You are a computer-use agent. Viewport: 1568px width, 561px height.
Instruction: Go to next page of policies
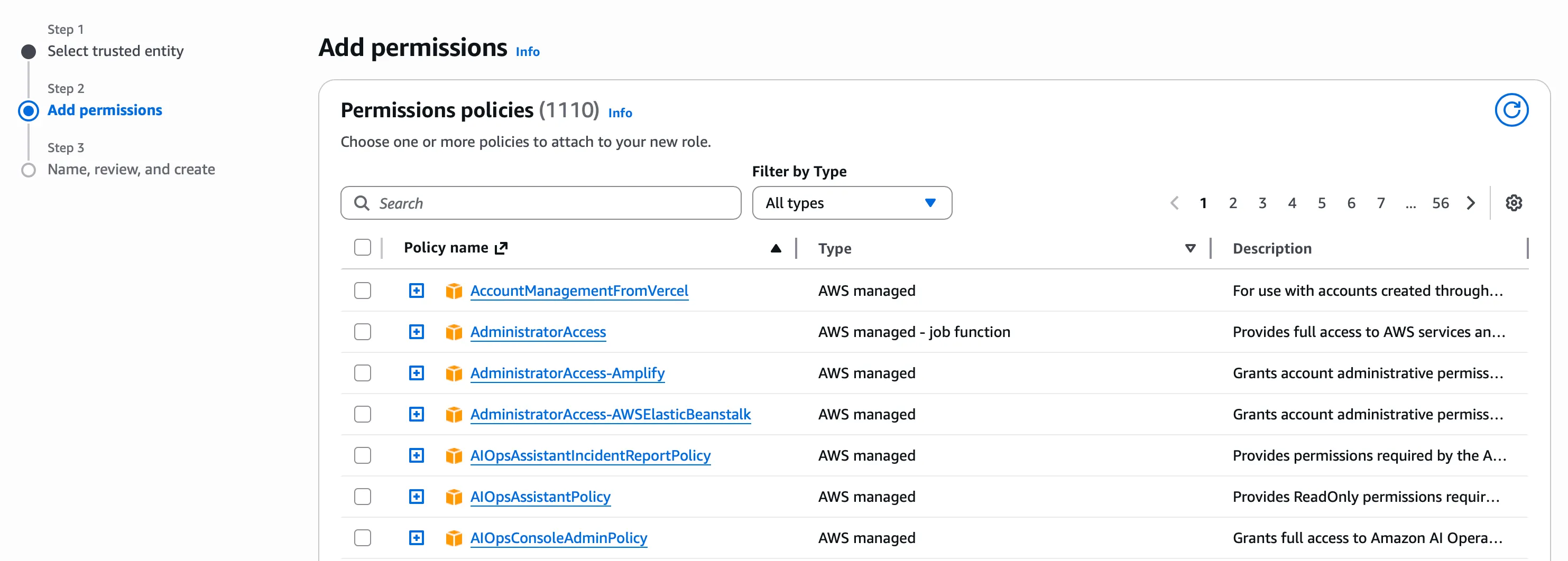tap(1471, 203)
